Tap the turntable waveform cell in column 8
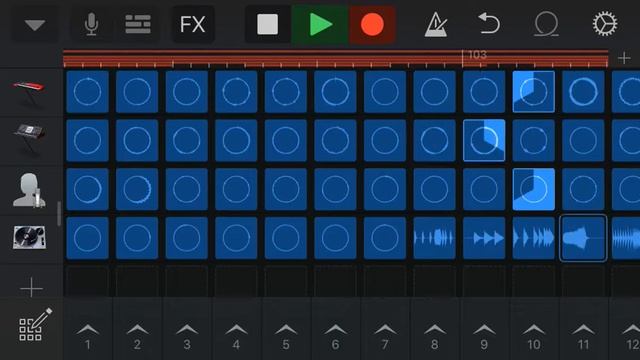Viewport: 640px width, 360px height. pos(434,238)
